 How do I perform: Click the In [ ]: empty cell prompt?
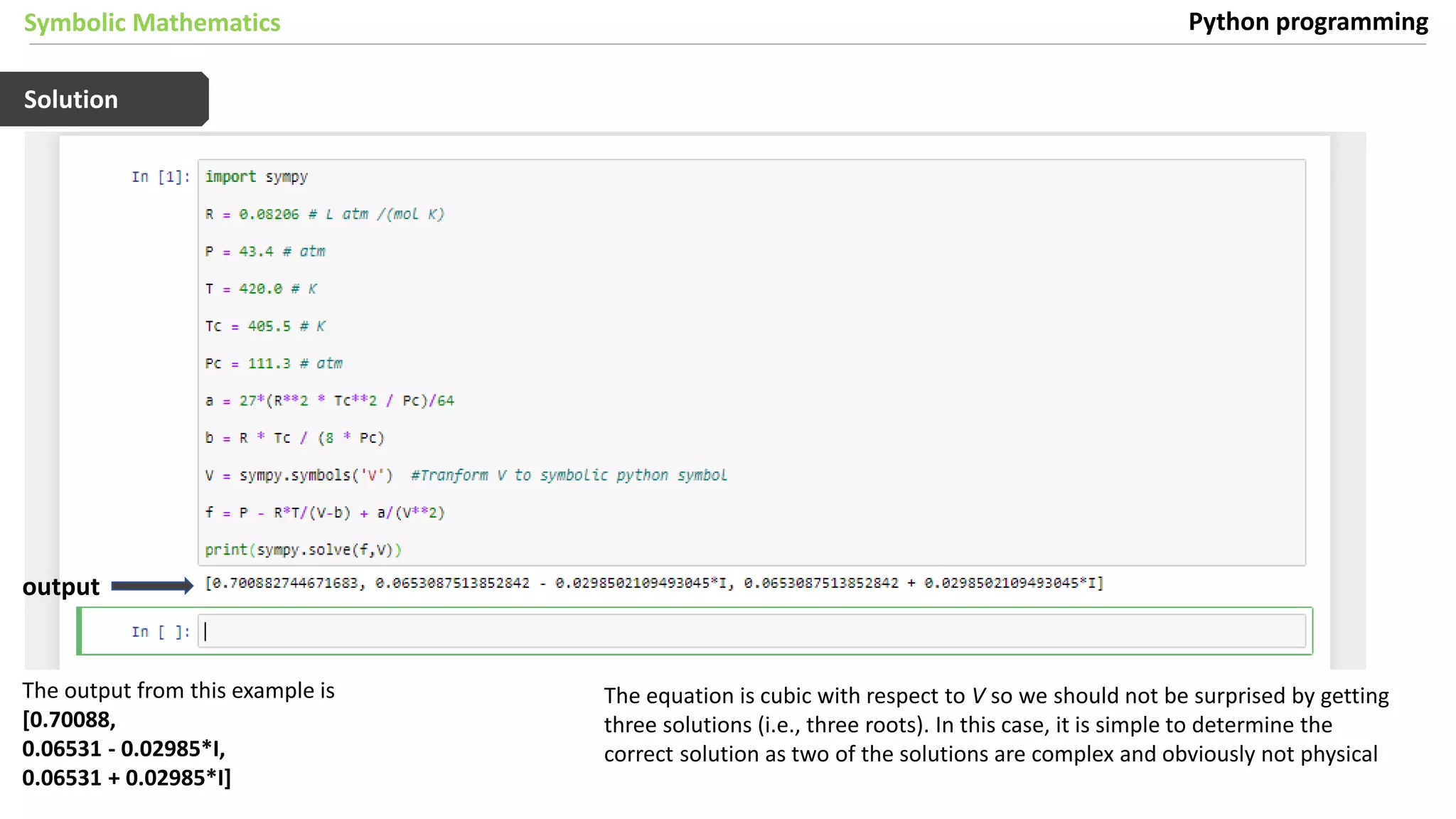[161, 632]
